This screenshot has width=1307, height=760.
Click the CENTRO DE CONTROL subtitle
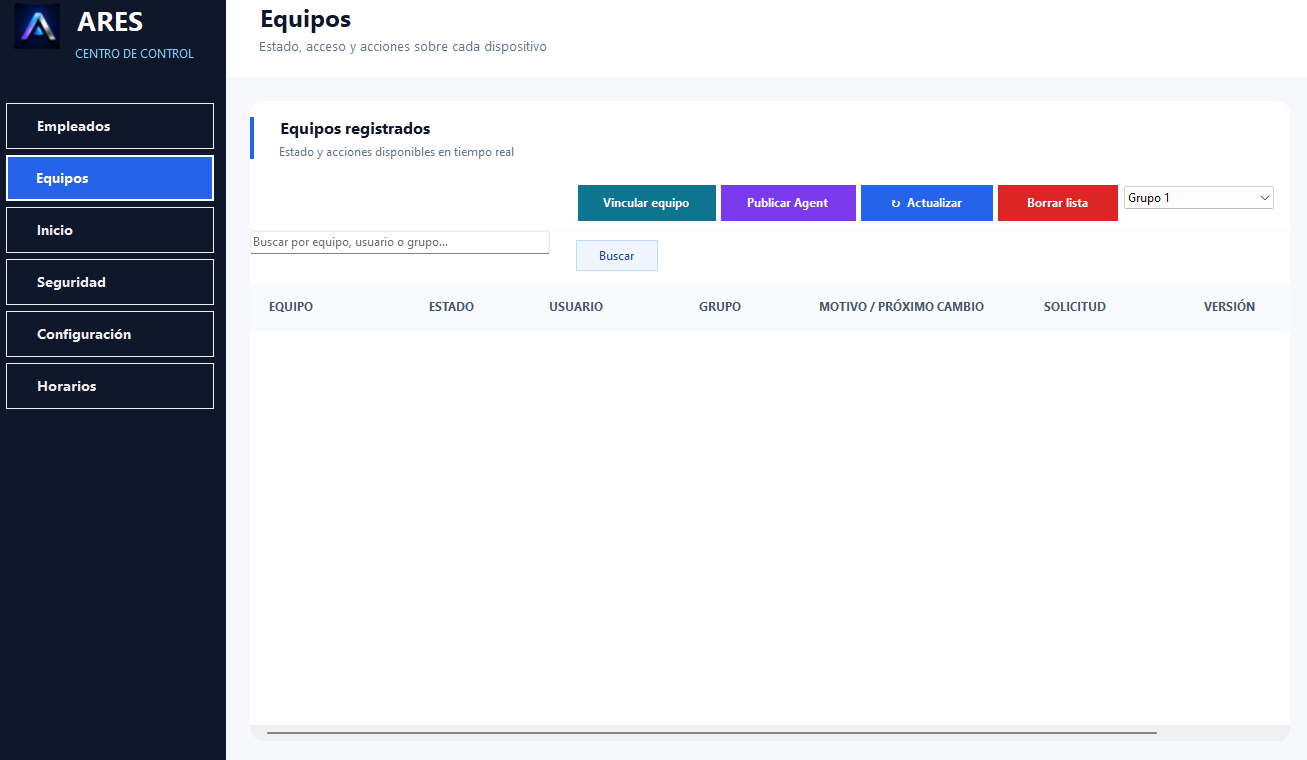click(135, 54)
